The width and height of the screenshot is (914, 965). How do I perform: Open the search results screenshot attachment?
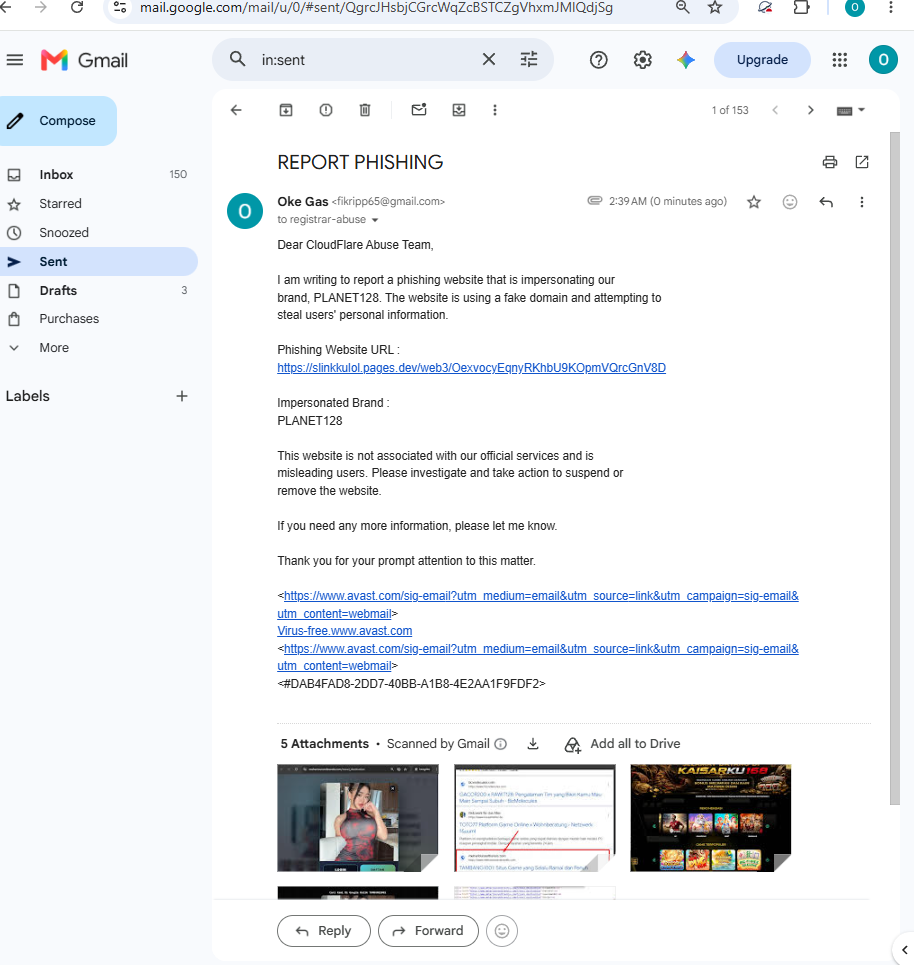click(x=534, y=818)
